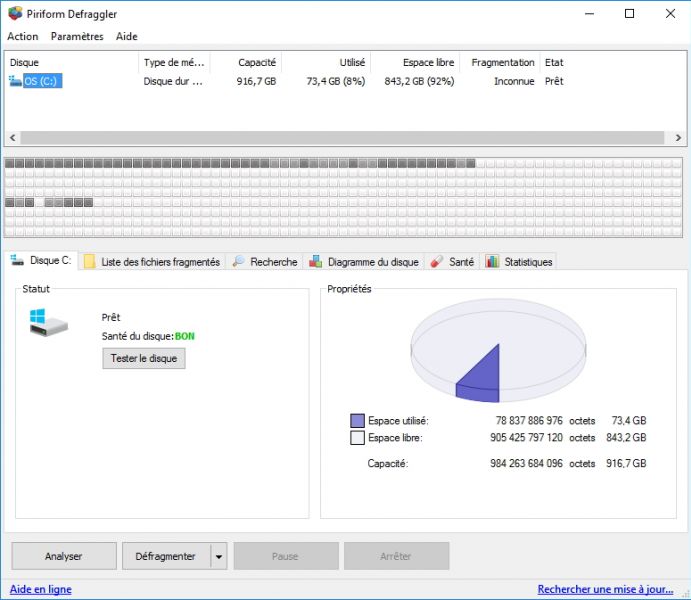
Task: Click the Espace libre white color swatch
Action: coord(357,438)
